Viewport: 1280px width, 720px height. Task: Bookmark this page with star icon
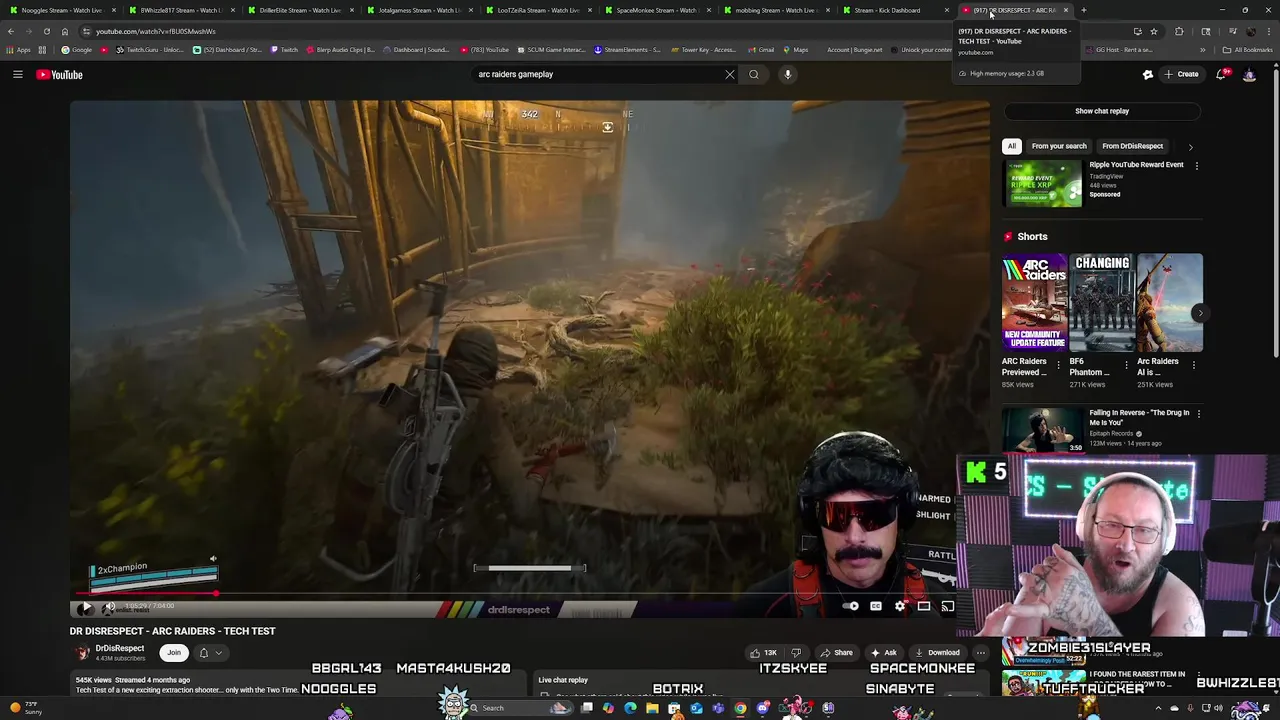click(x=1153, y=31)
